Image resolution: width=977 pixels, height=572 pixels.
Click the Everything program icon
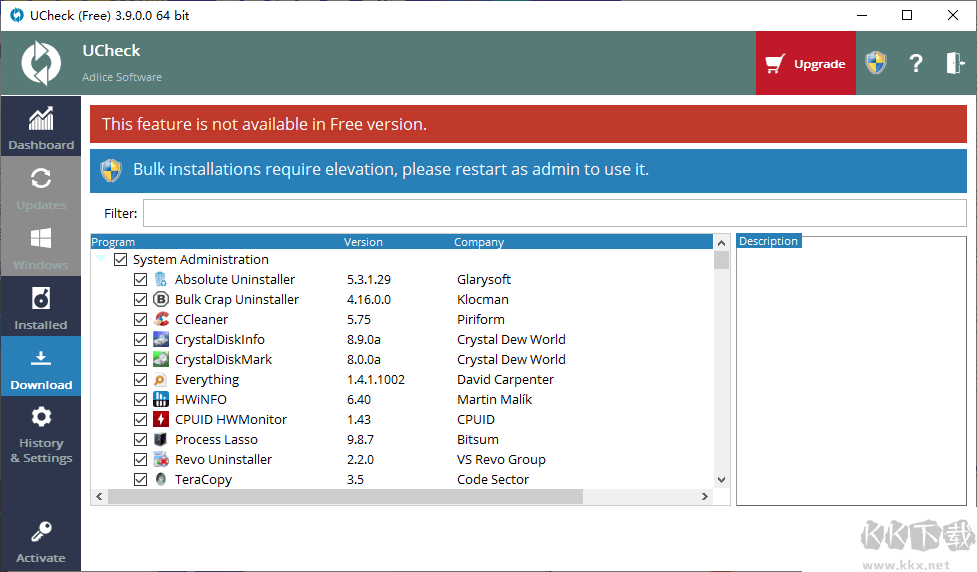(x=161, y=379)
